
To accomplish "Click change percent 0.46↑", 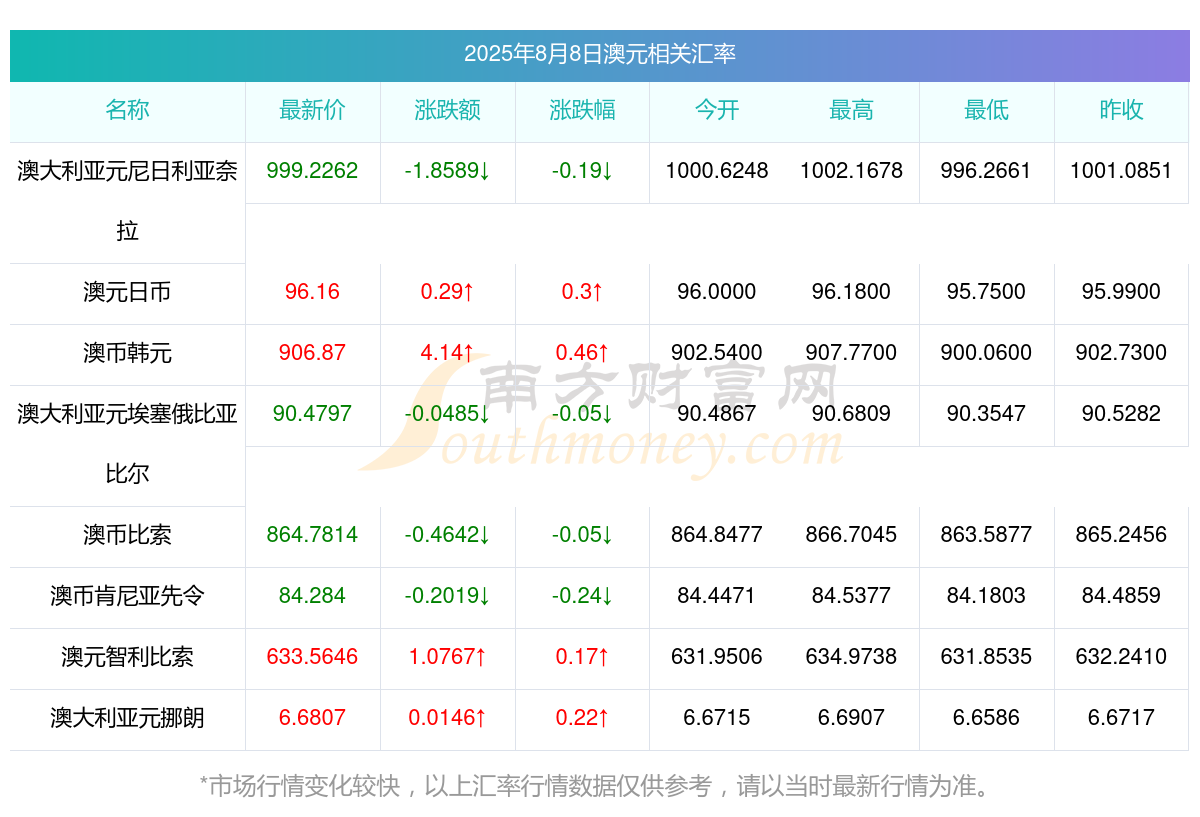I will point(583,353).
